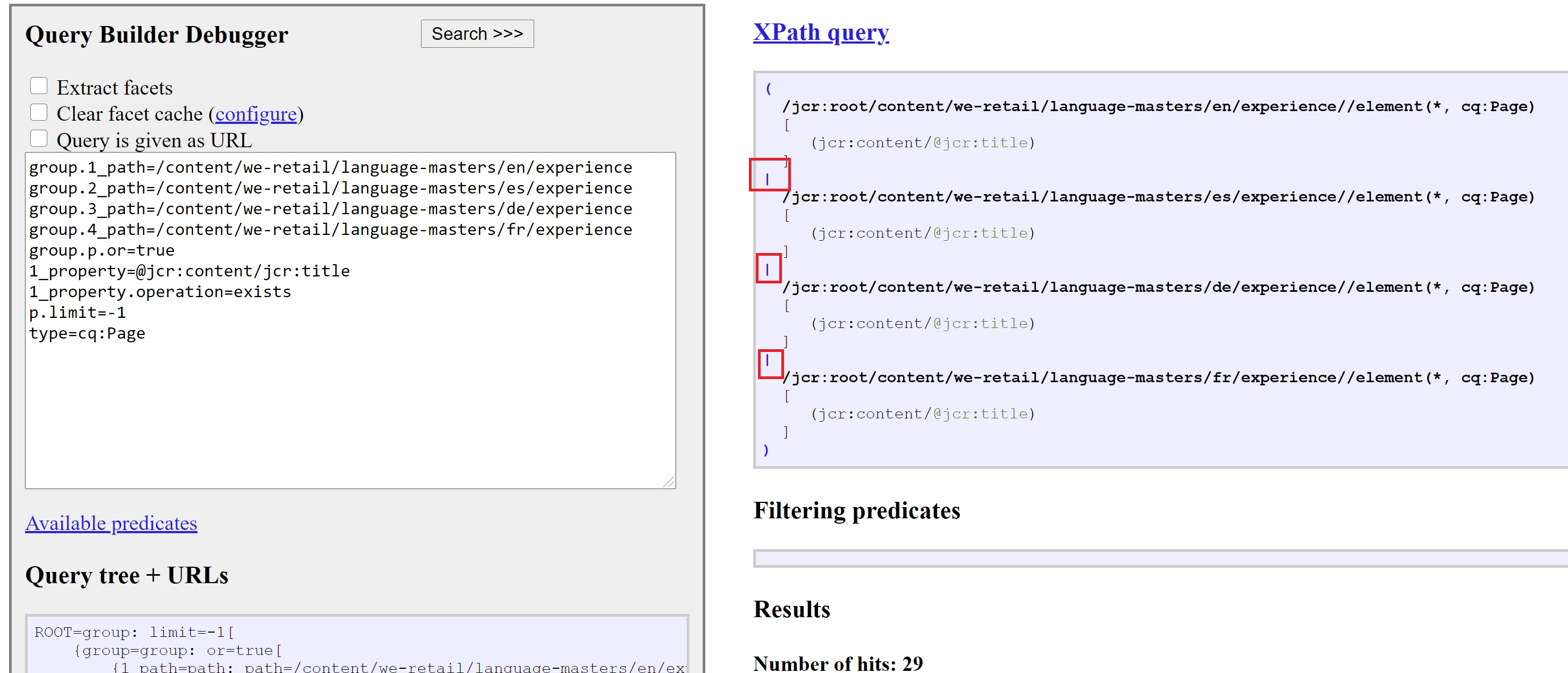Image resolution: width=1568 pixels, height=673 pixels.
Task: Tick Query is given as URL checkbox
Action: [x=39, y=139]
